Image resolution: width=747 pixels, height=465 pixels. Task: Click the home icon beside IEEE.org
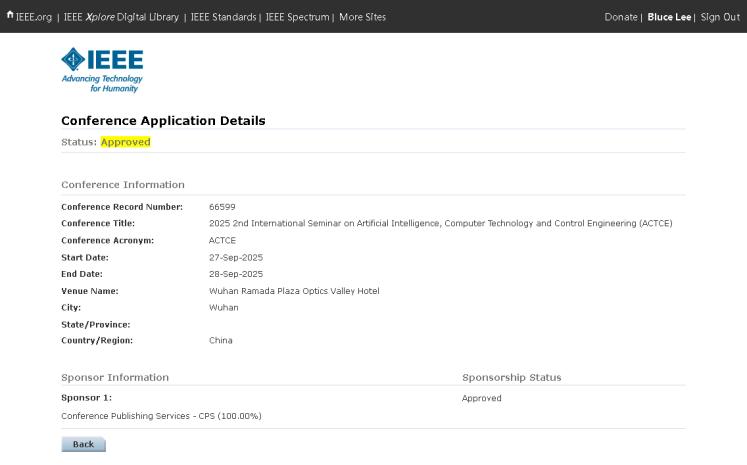[8, 17]
